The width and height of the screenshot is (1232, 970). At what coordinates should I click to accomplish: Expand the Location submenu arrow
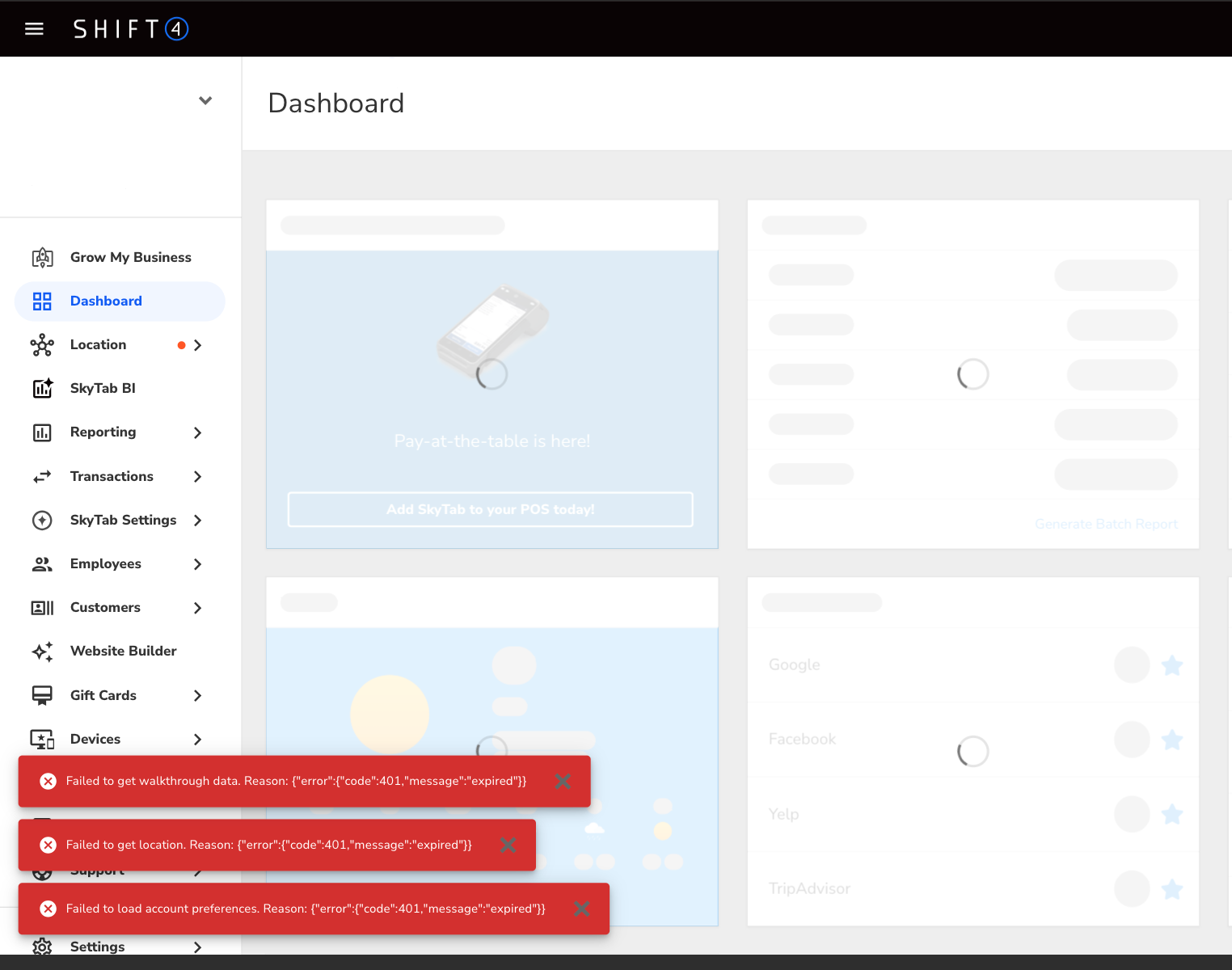(198, 345)
